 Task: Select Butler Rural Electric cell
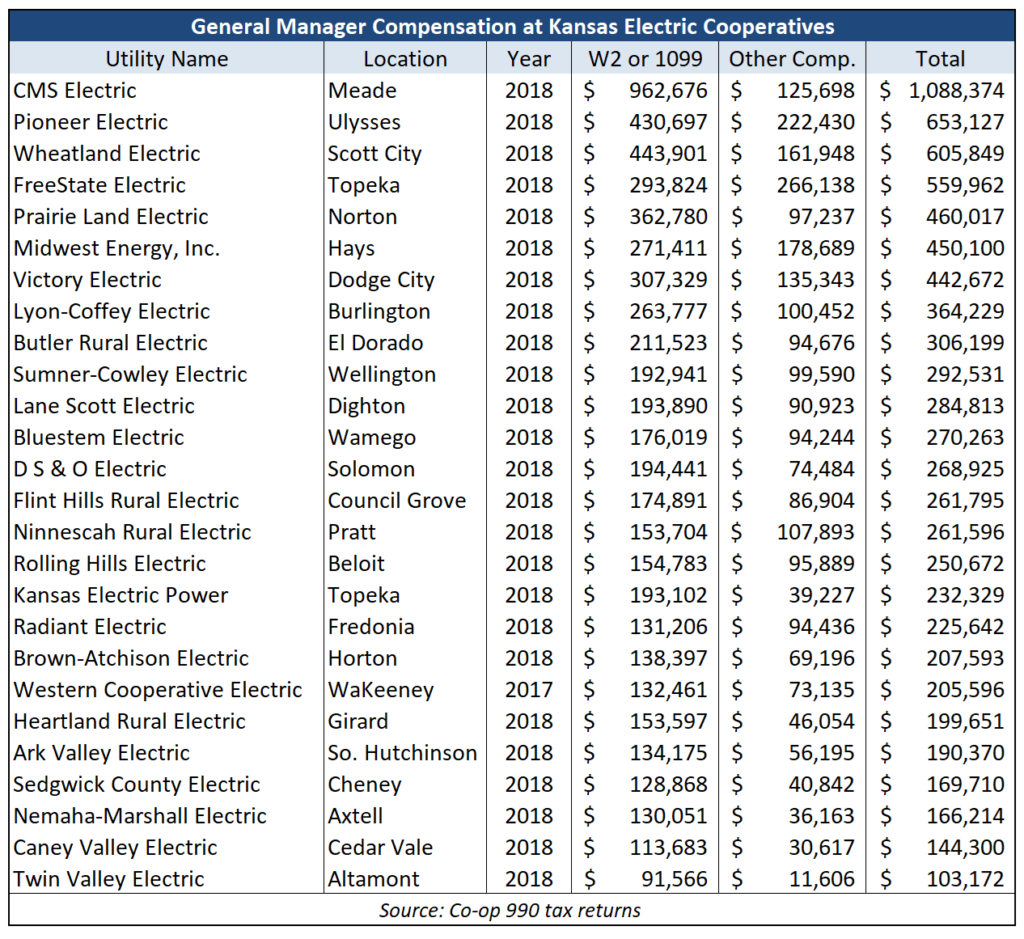point(110,343)
